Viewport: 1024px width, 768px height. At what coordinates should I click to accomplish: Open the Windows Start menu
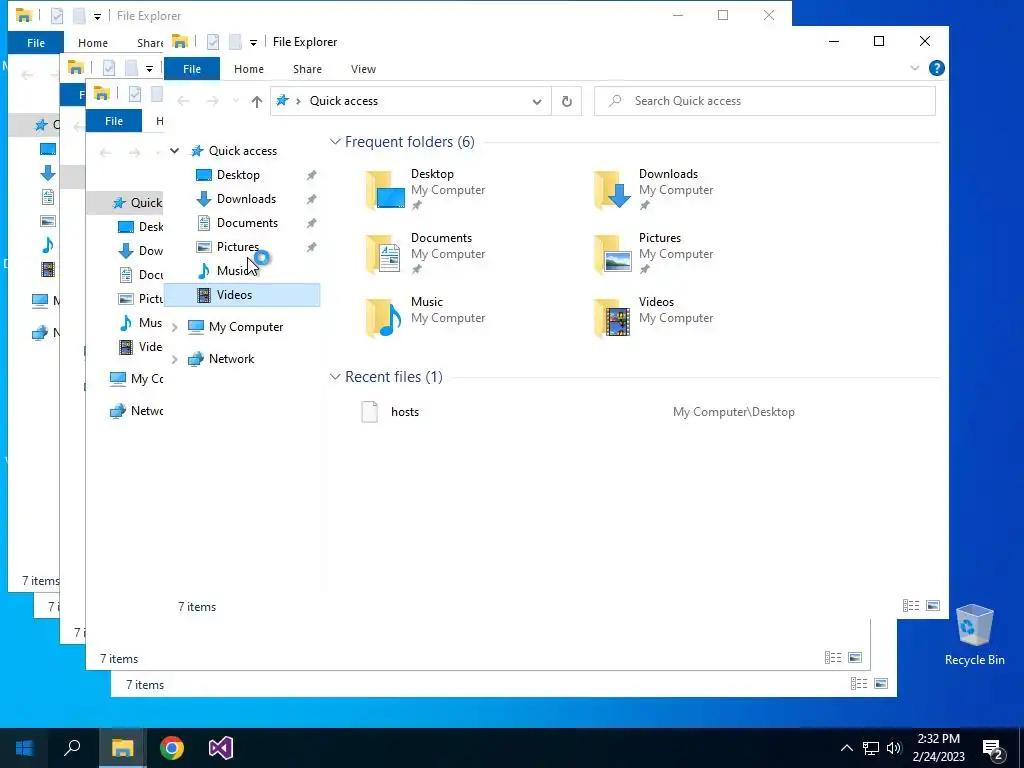click(24, 748)
